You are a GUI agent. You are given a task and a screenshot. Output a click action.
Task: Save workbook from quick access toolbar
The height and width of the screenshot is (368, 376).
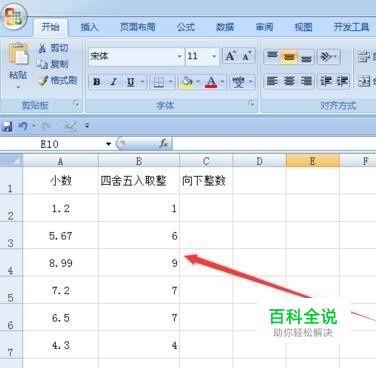point(7,126)
